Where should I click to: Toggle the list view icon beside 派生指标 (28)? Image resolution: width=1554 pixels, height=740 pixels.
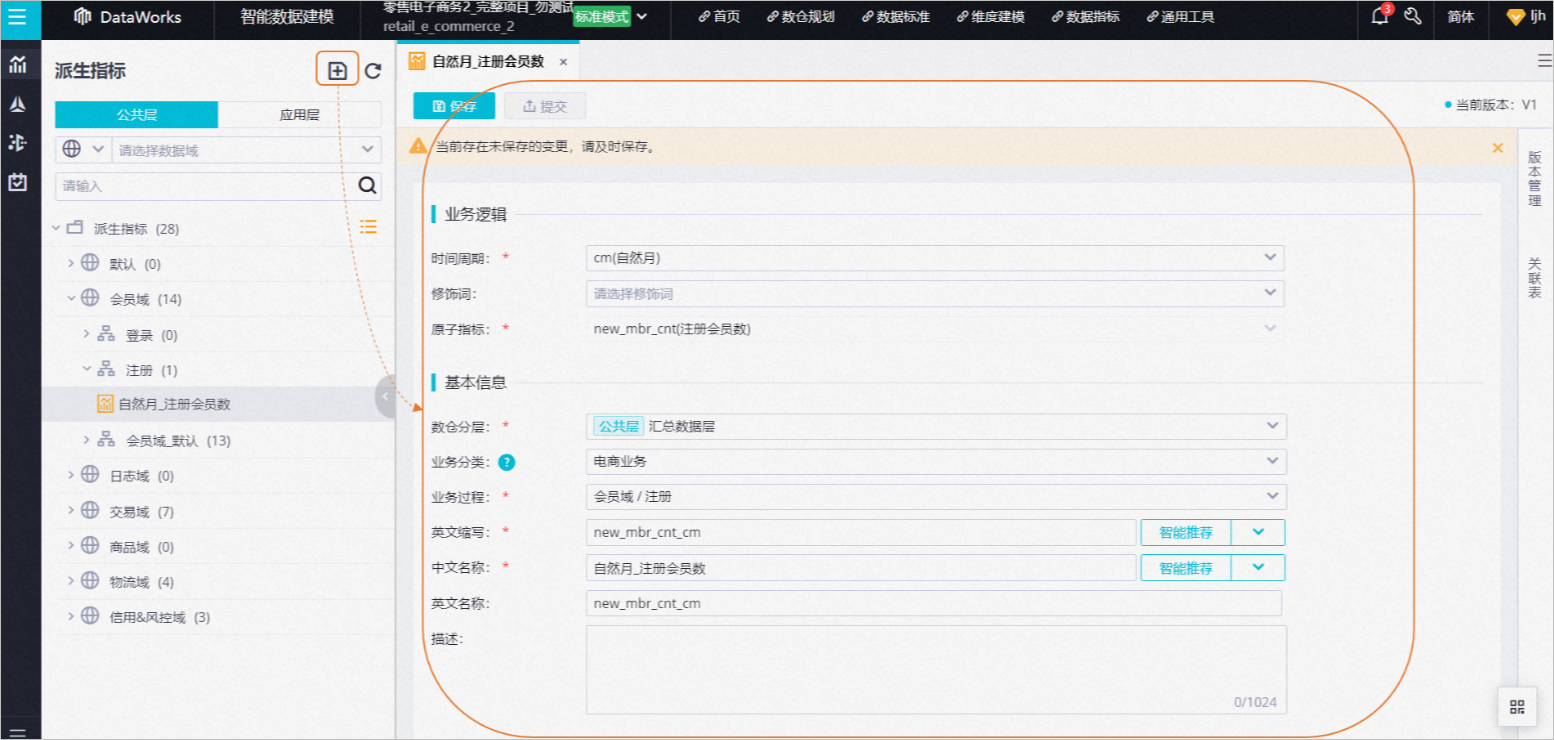pyautogui.click(x=368, y=227)
